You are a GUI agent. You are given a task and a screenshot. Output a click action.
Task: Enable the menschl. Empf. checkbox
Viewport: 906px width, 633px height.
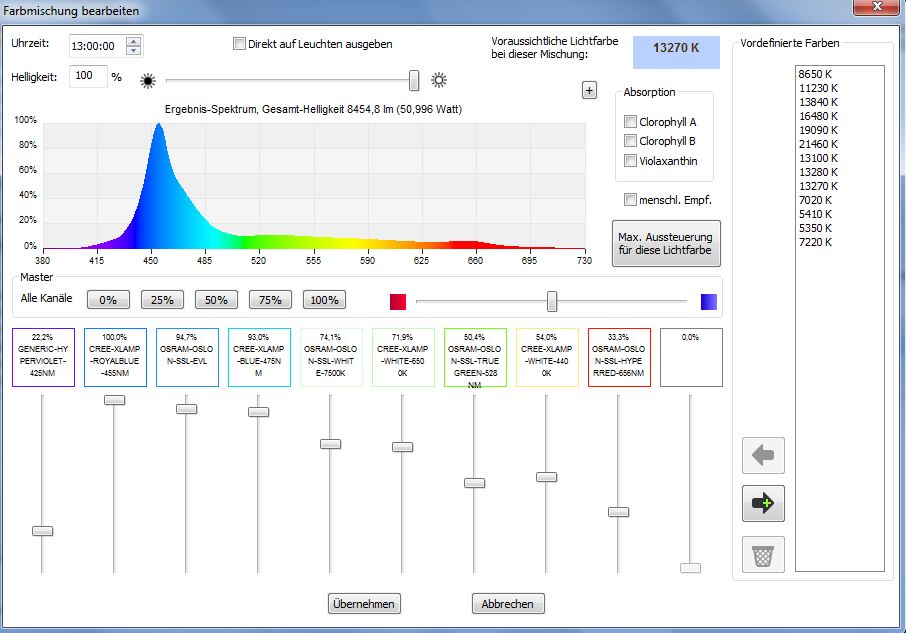pos(630,200)
